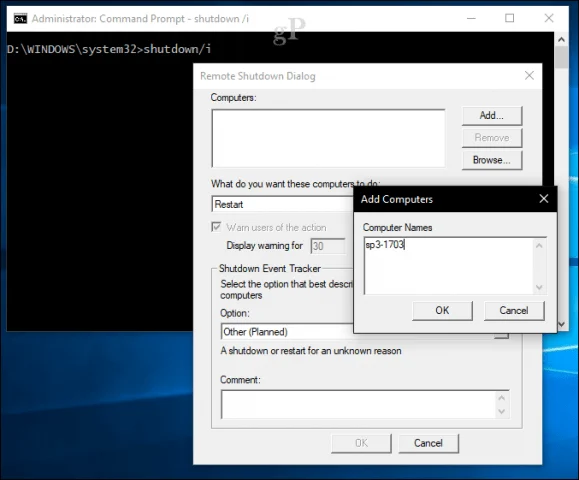Screen dimensions: 579x480
Task: Cancel the Remote Shutdown Dialog
Action: [428, 443]
